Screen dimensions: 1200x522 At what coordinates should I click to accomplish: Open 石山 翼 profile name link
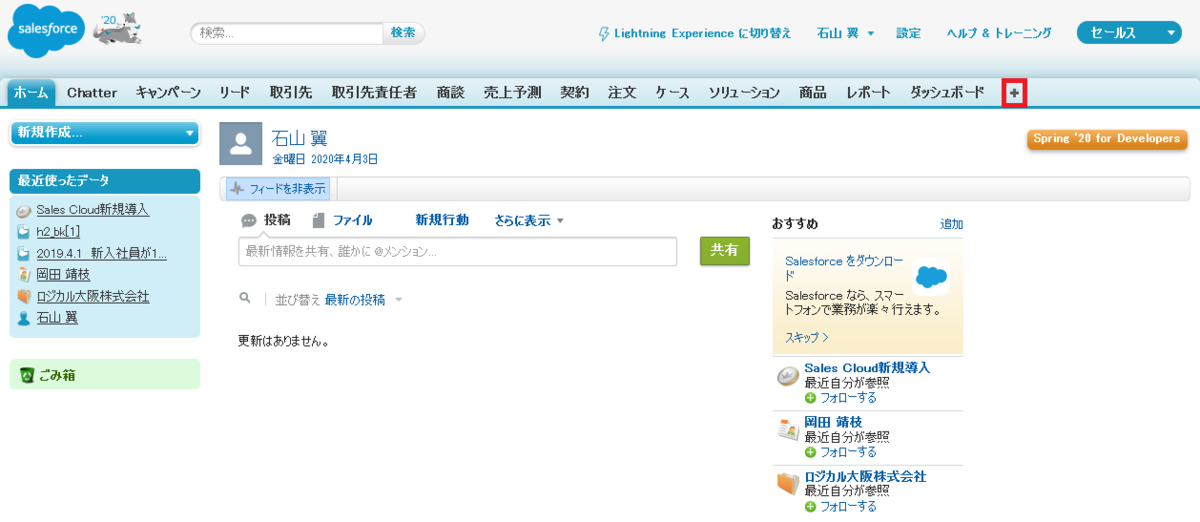299,138
